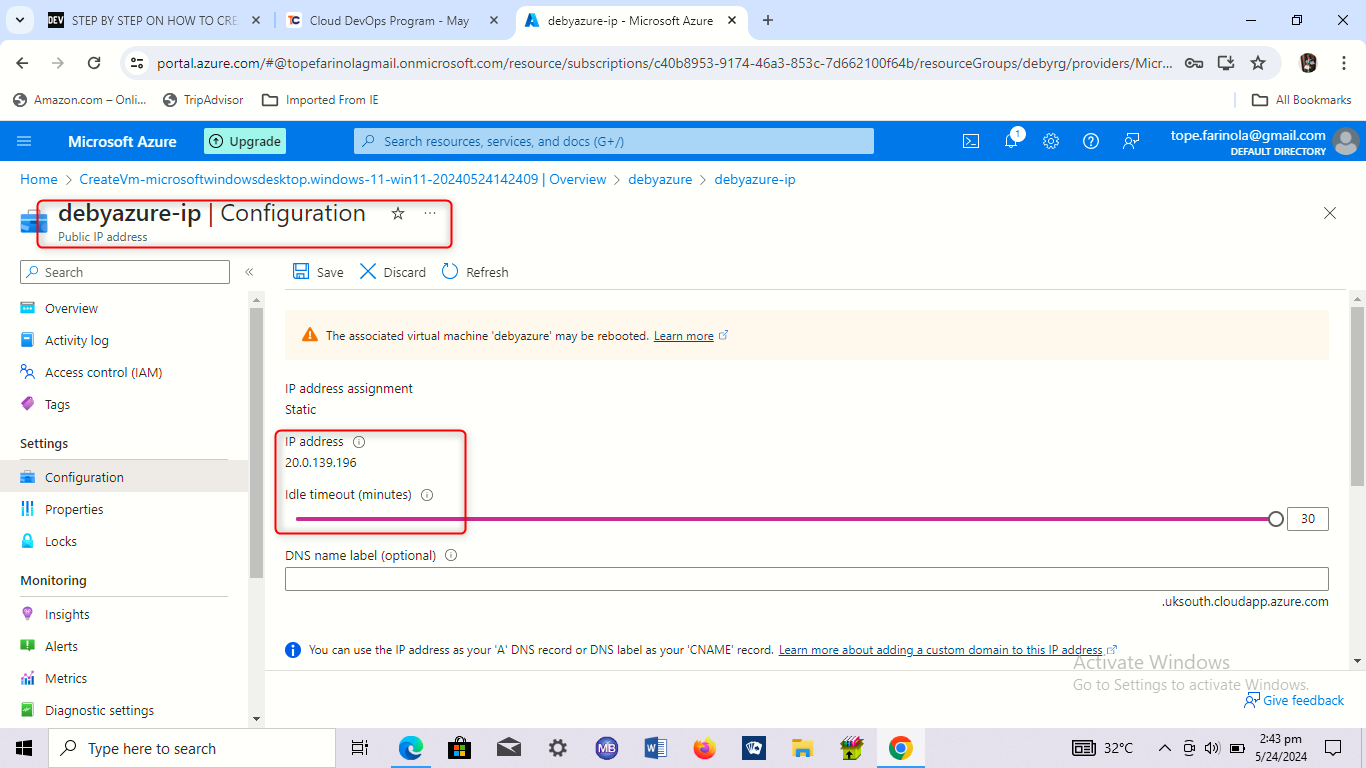Open the Chrome menu three dots
The image size is (1366, 768).
[1343, 63]
